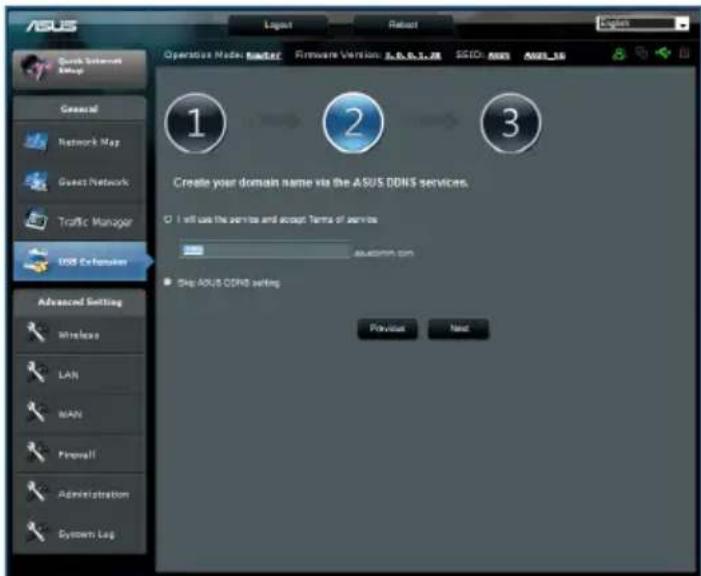Click the client copy status icon

click(642, 53)
